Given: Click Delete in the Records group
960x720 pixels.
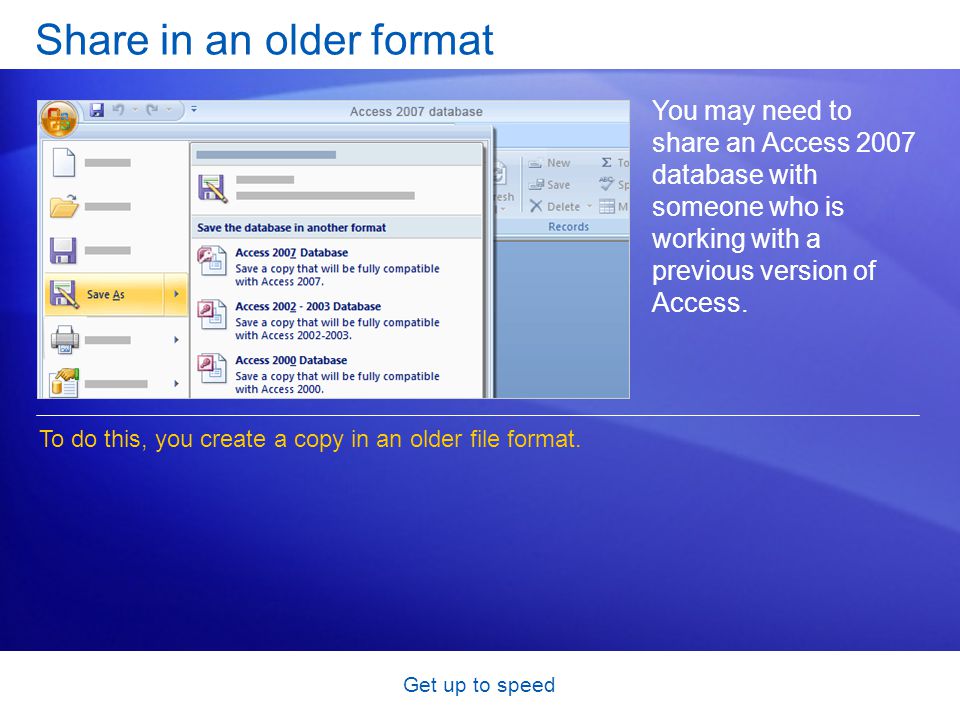Looking at the screenshot, I should tap(555, 206).
